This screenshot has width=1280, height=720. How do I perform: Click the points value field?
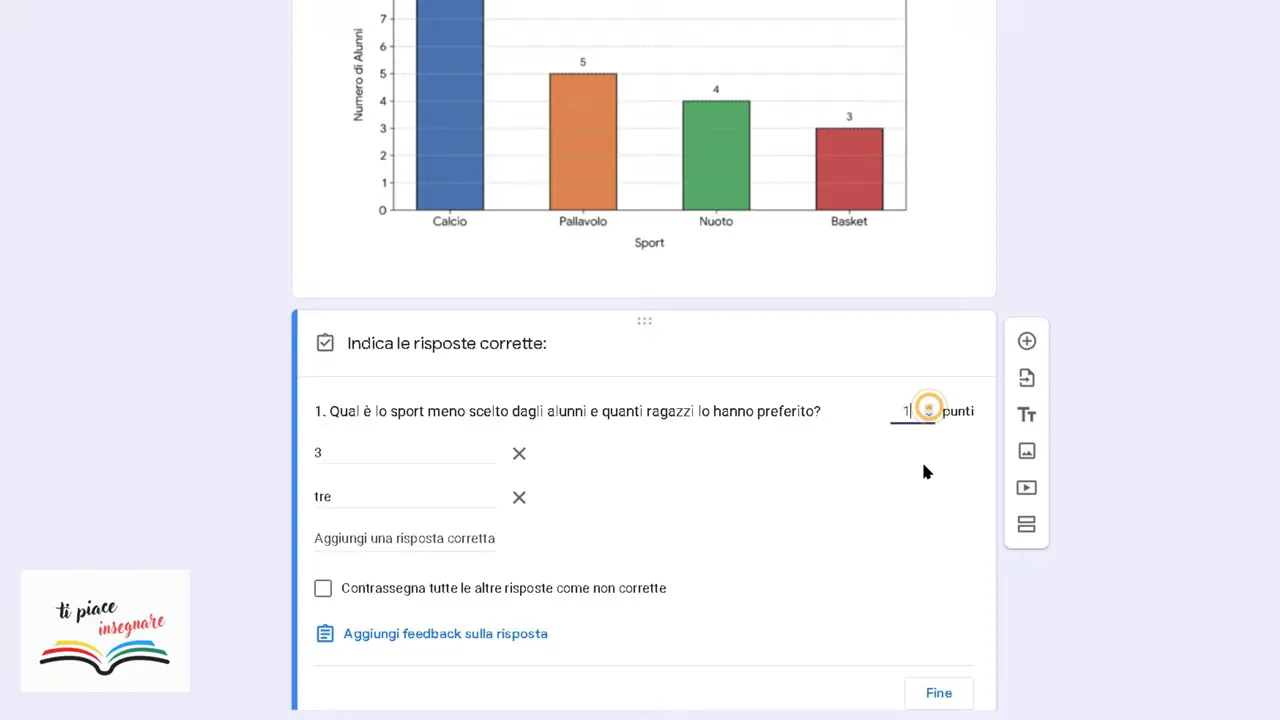(912, 411)
